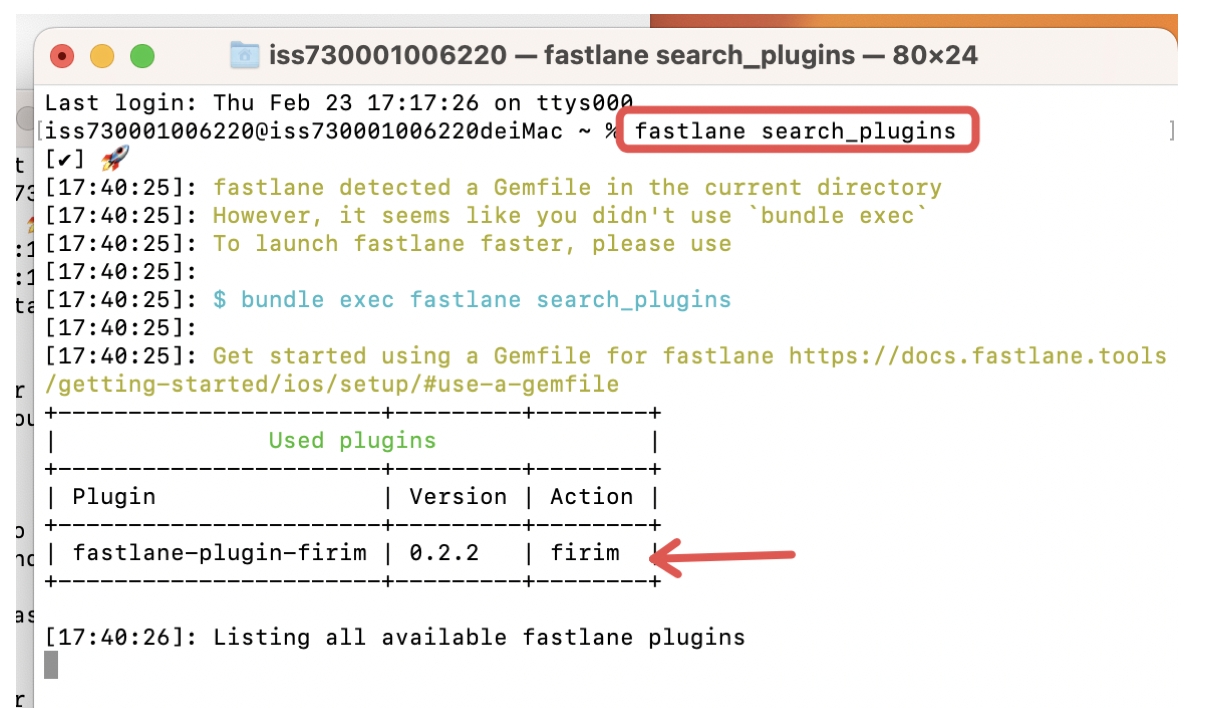
Task: Click the 'Used plugins' table heading
Action: click(352, 440)
